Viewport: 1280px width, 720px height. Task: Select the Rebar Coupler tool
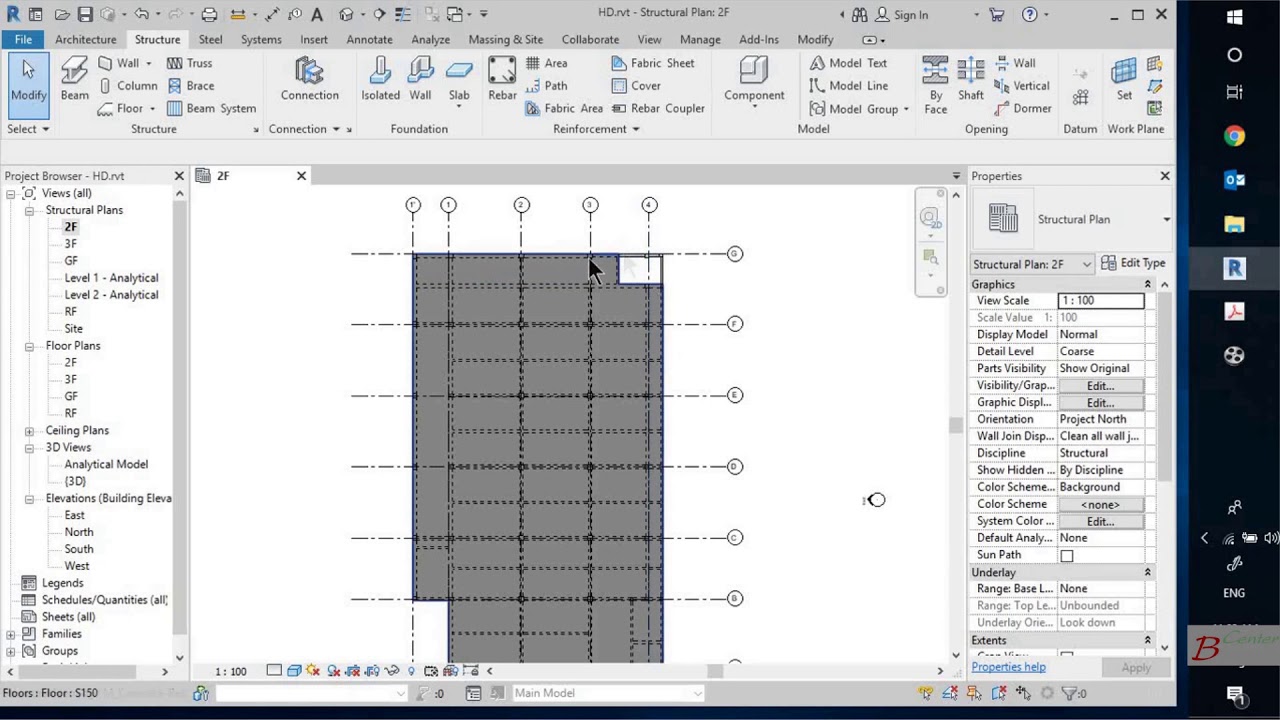point(657,108)
